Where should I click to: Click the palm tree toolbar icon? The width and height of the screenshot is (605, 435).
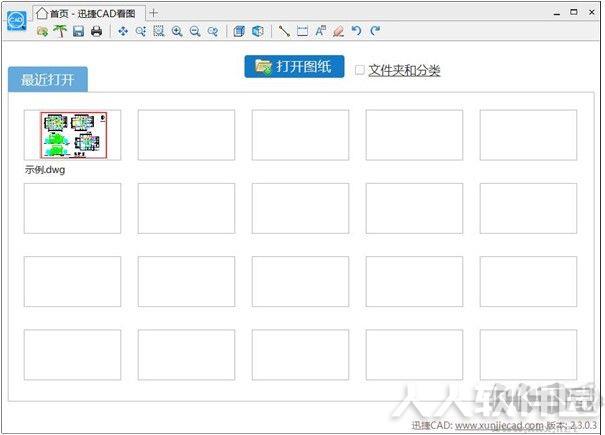60,31
